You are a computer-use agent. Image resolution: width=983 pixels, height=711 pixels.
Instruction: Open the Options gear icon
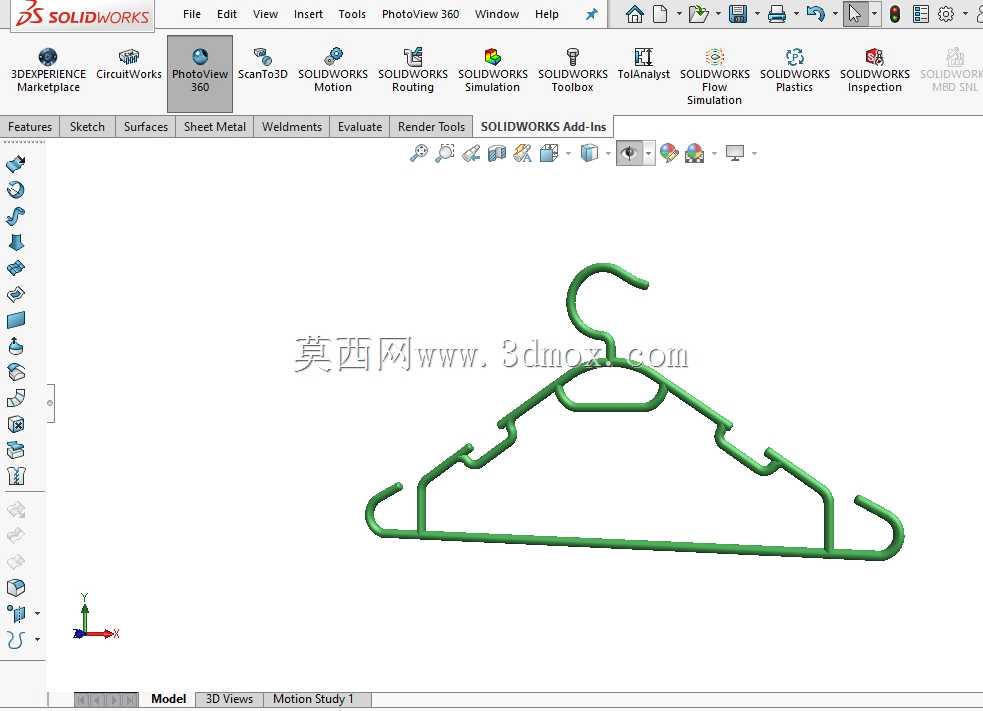coord(946,14)
